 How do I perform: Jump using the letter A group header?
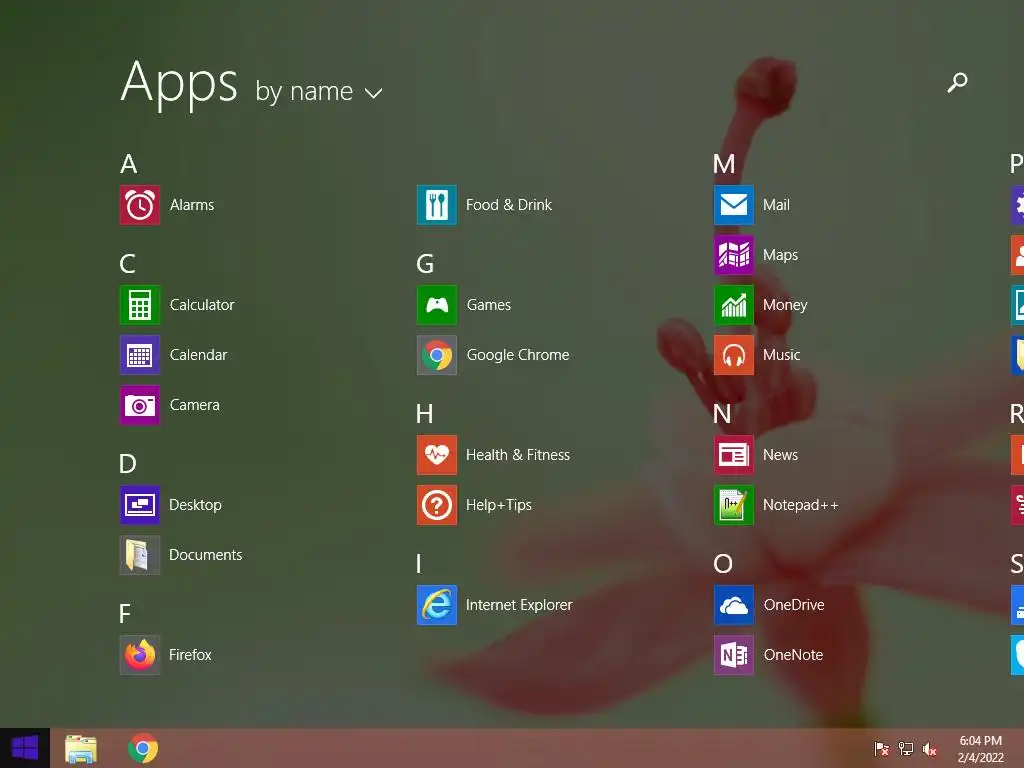point(129,164)
